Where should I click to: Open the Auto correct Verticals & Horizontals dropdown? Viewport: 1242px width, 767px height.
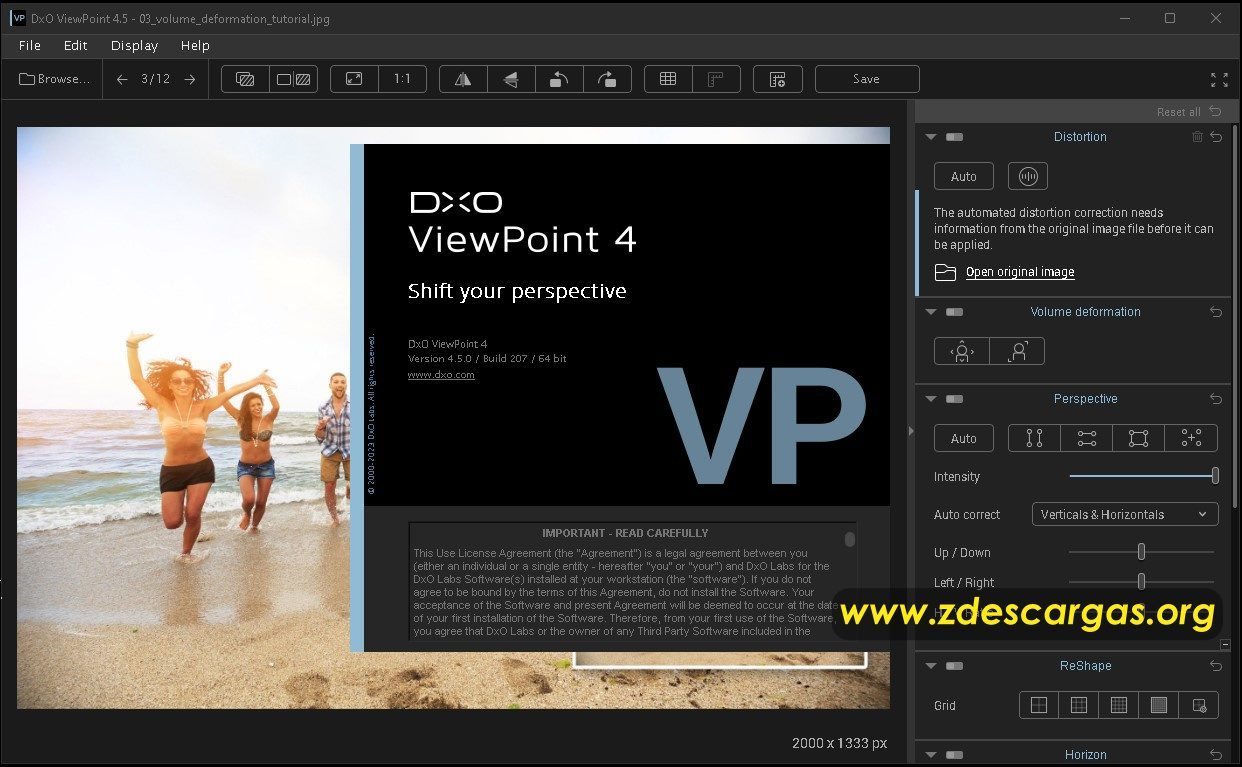[1125, 515]
